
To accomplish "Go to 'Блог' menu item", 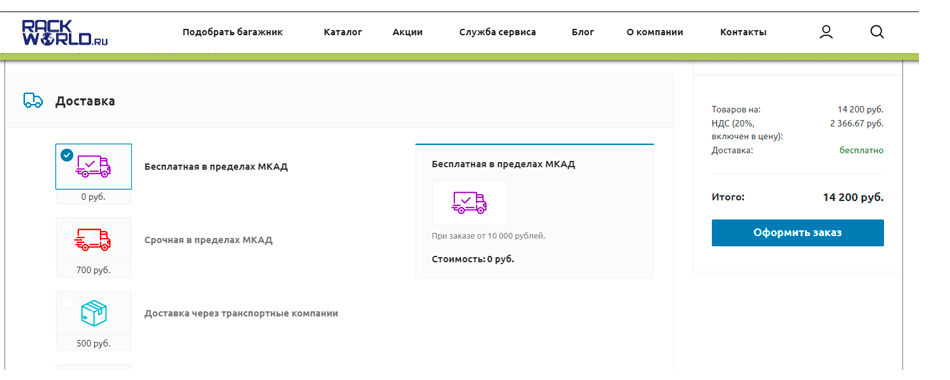I will click(583, 32).
